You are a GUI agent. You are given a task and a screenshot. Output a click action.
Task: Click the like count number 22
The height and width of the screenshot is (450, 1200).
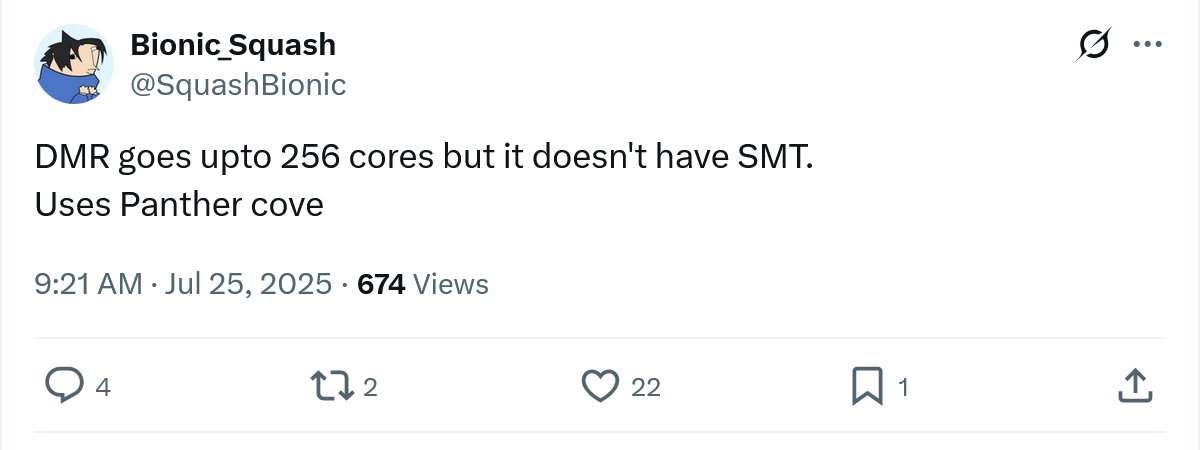646,387
